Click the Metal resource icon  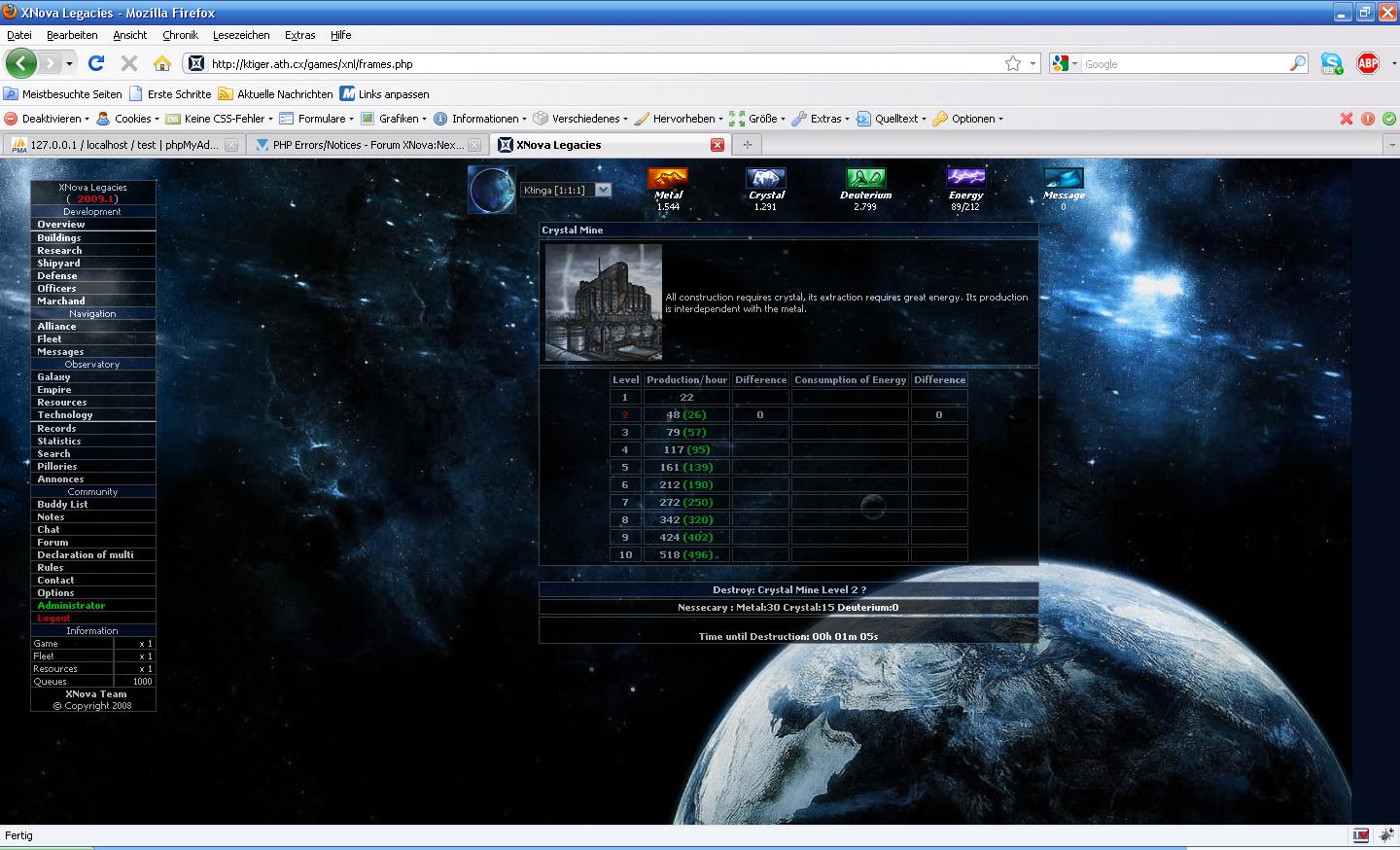pos(668,177)
